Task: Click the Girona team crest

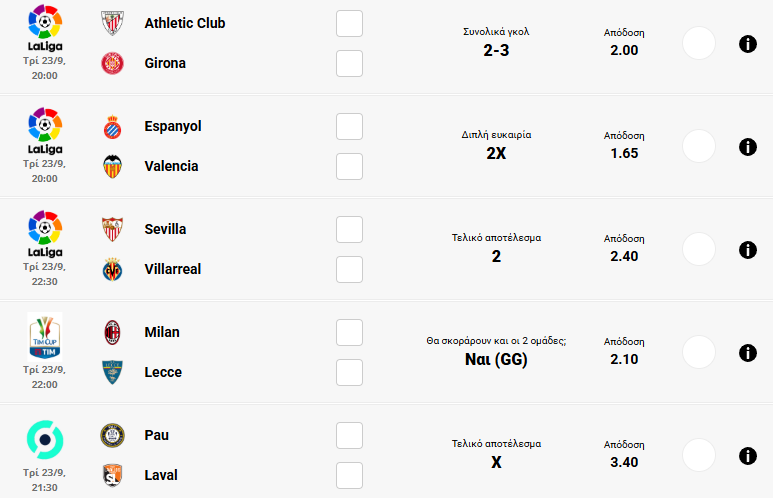Action: click(113, 63)
